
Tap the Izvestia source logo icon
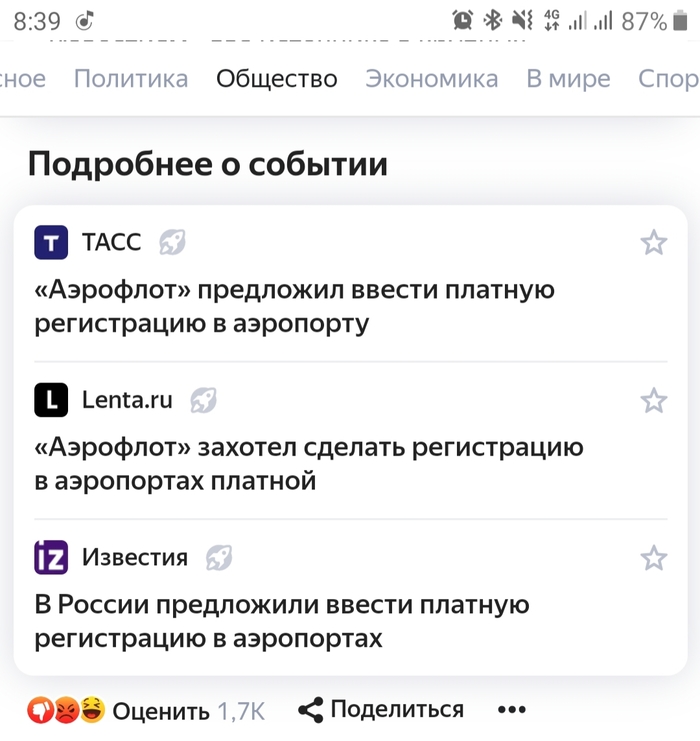51,557
